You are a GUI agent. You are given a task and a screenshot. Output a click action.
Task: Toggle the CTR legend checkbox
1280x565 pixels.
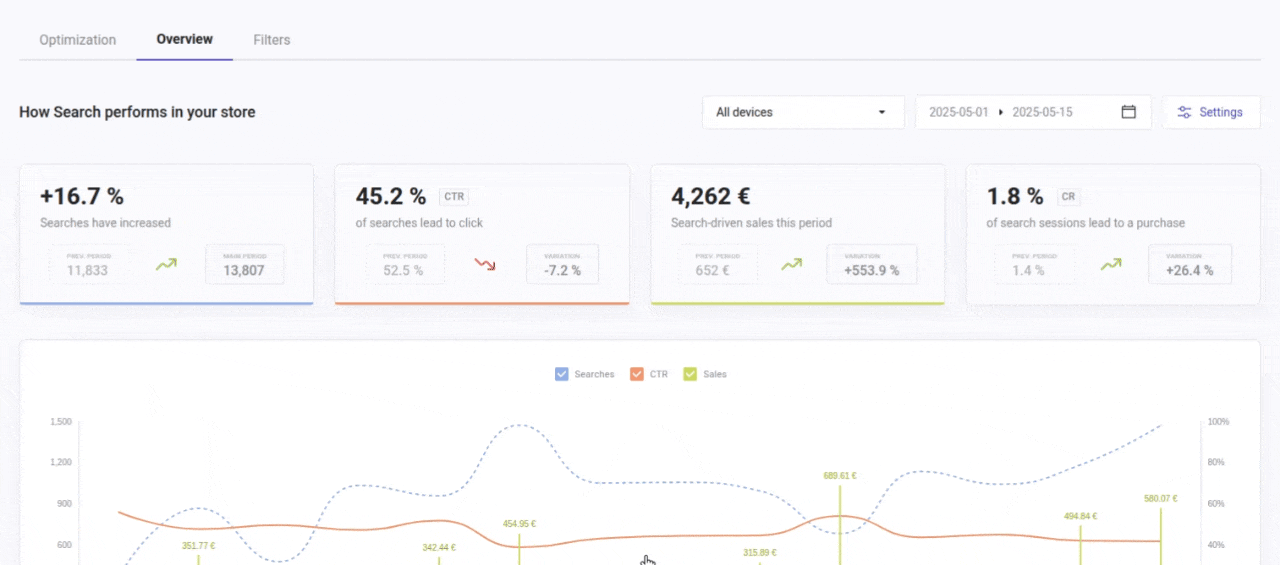pos(637,374)
